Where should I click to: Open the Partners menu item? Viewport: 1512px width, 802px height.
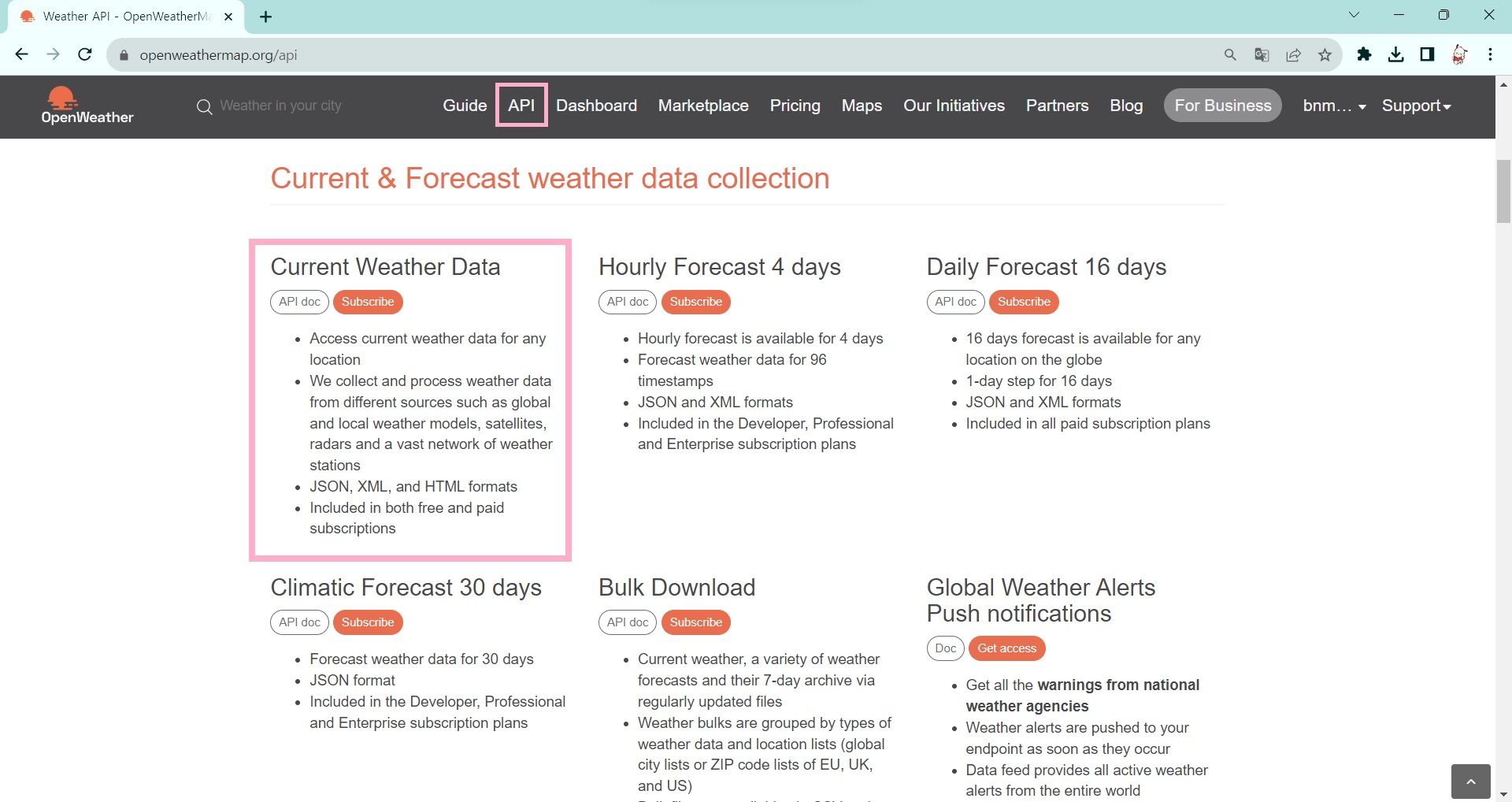pyautogui.click(x=1057, y=106)
